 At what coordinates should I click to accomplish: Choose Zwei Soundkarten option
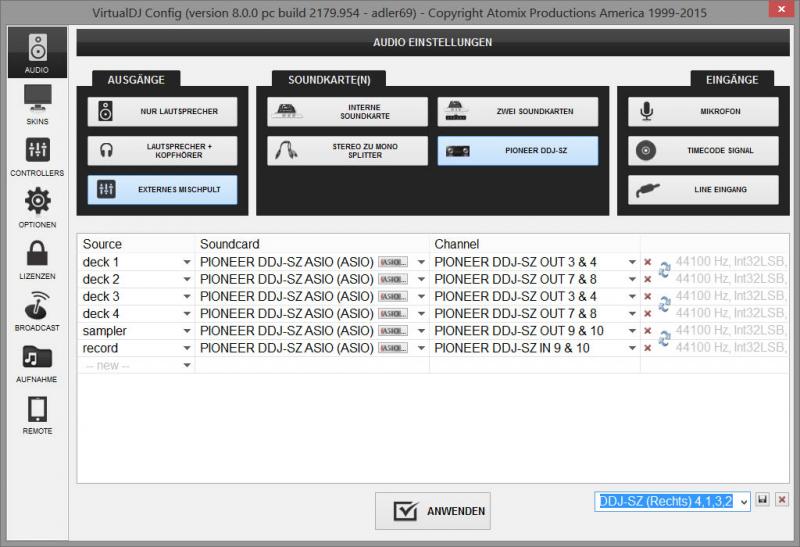pos(517,111)
